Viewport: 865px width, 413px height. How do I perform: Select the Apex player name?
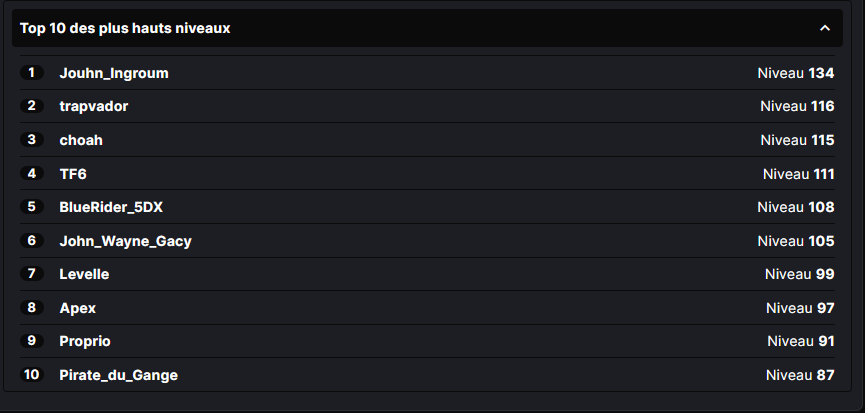77,308
